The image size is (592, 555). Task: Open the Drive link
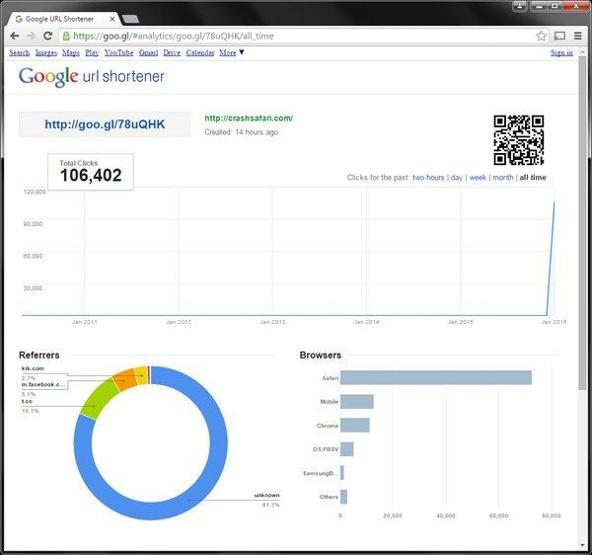point(172,52)
